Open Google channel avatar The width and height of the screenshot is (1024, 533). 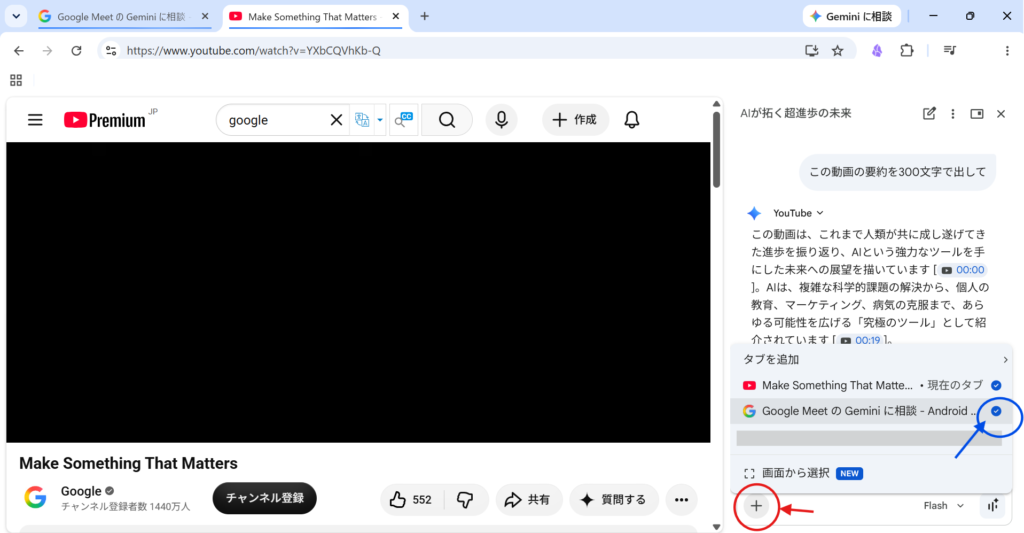[35, 498]
